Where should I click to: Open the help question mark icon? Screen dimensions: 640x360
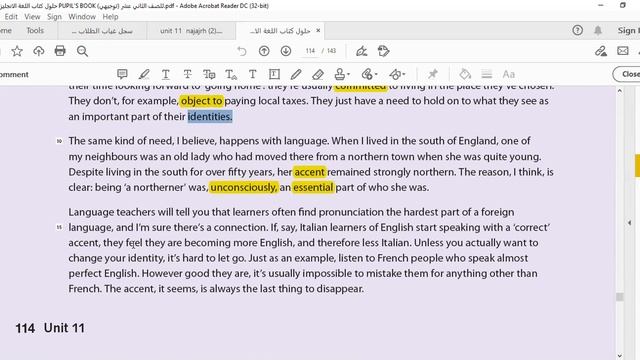(578, 30)
